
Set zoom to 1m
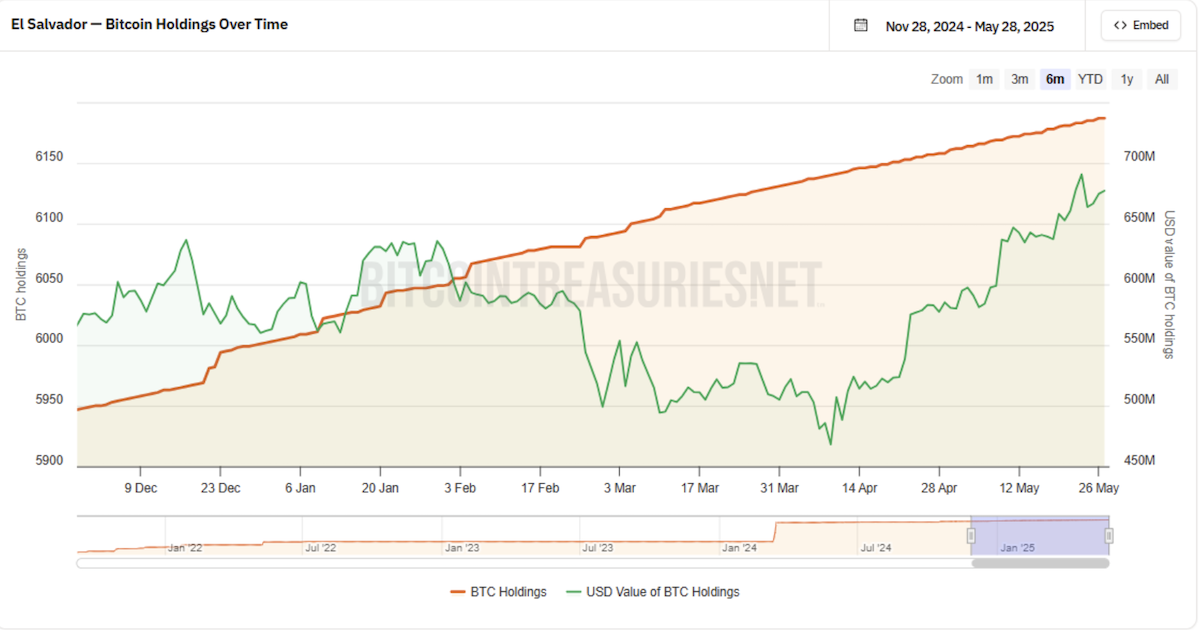[x=985, y=79]
